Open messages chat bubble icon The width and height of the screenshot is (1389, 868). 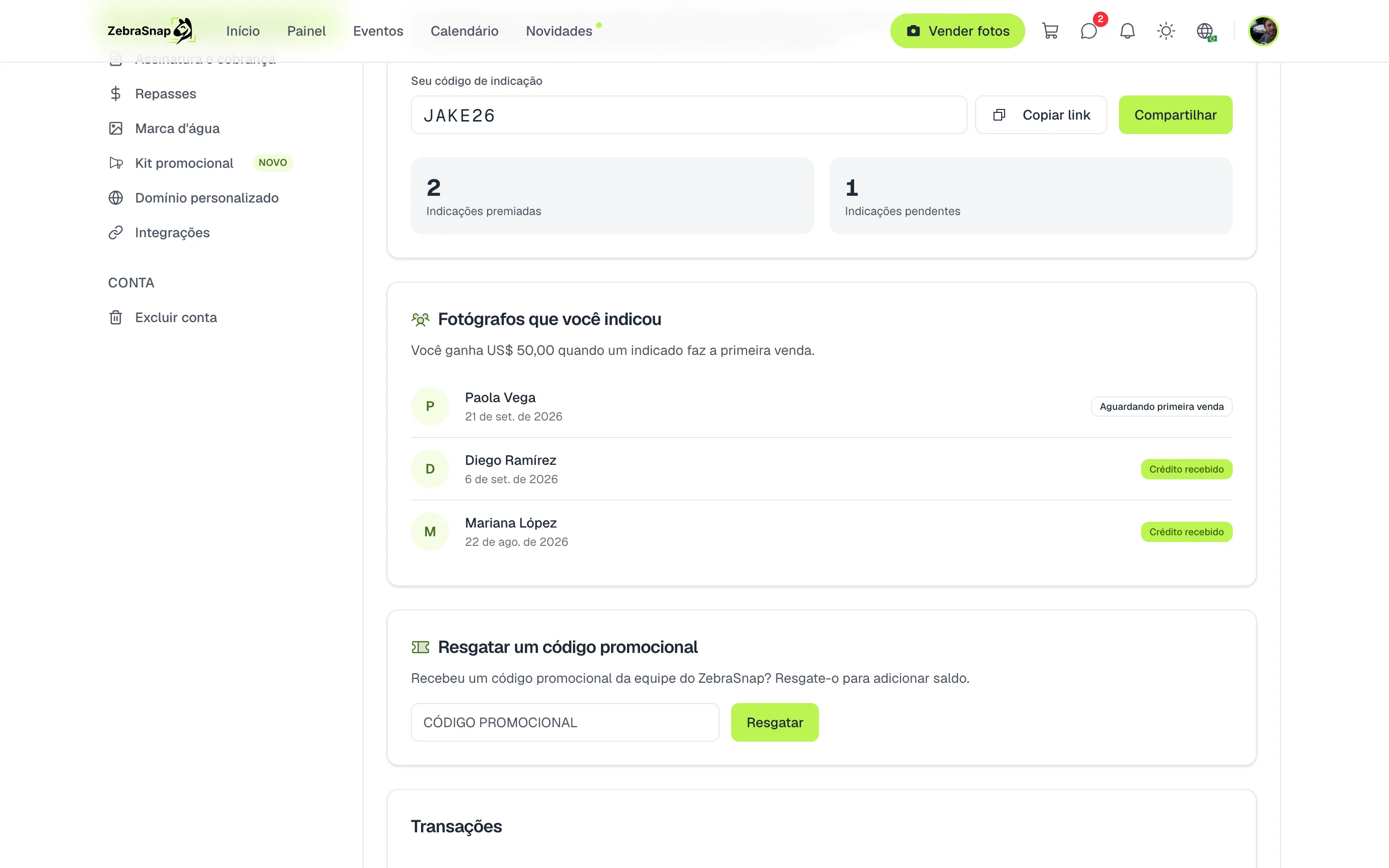pyautogui.click(x=1089, y=31)
